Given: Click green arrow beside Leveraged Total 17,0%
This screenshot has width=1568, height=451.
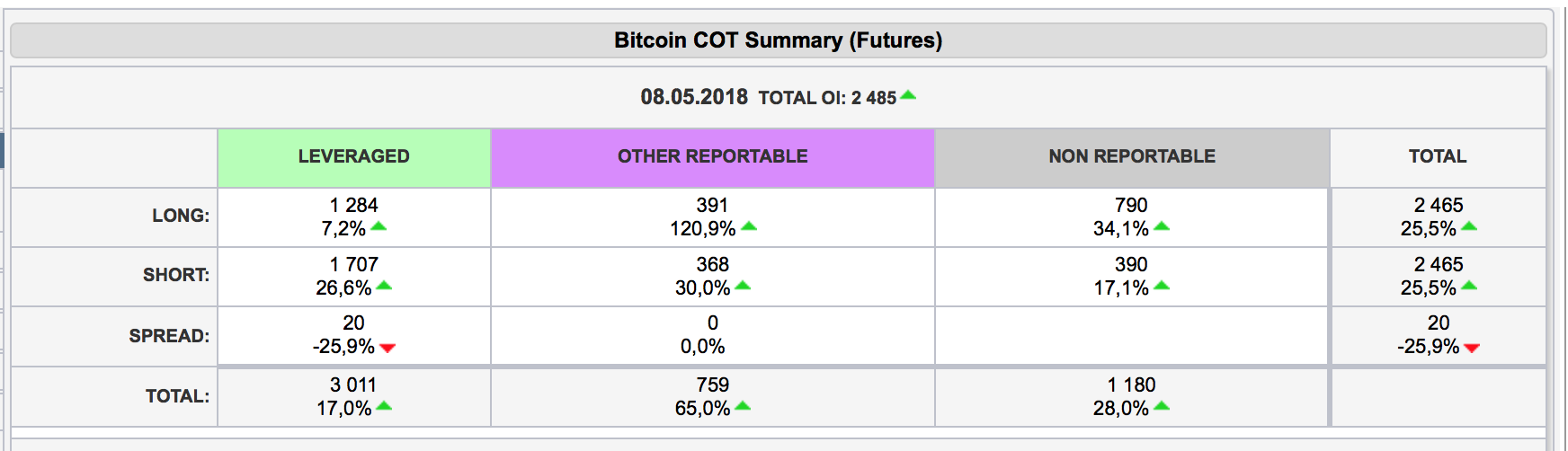Looking at the screenshot, I should (x=384, y=406).
